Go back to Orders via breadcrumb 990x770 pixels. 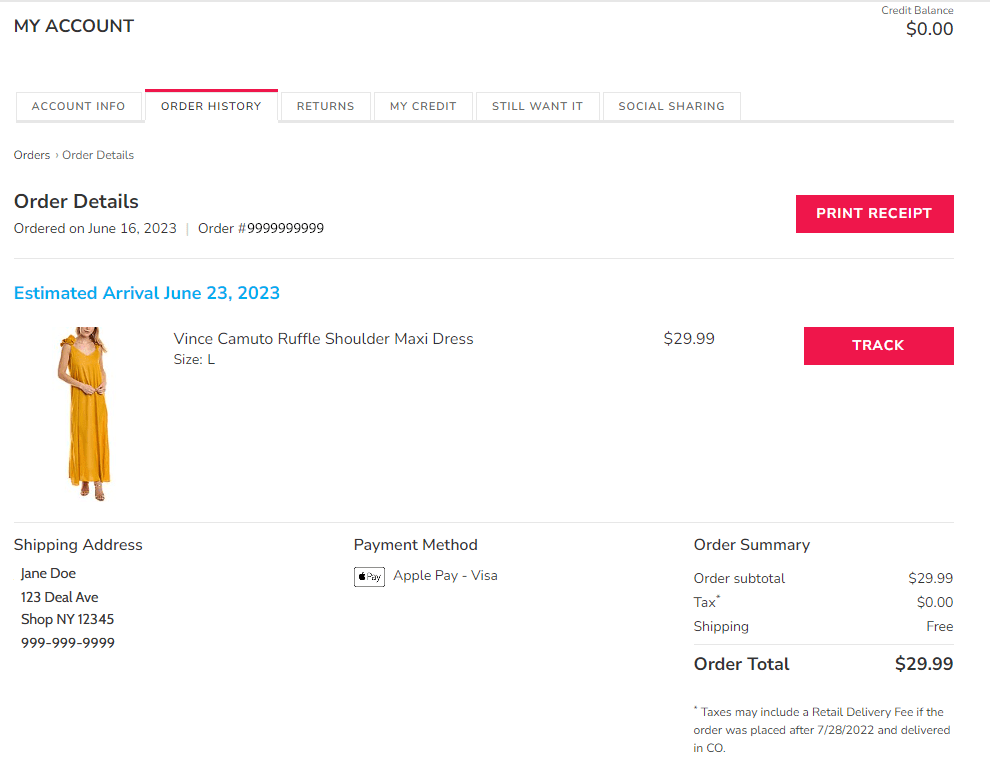pyautogui.click(x=31, y=155)
